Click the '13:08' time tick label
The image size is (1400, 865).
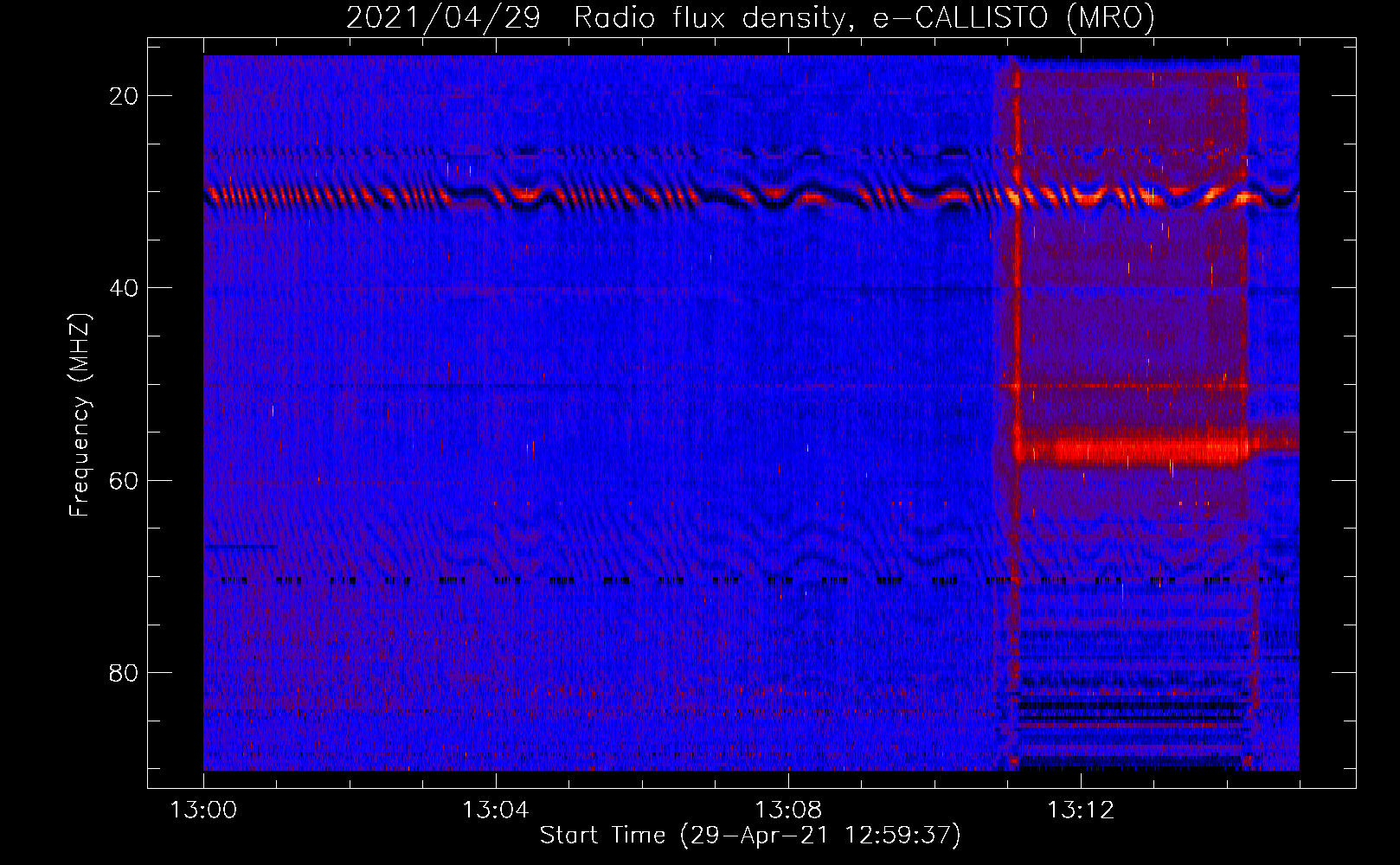(x=788, y=811)
